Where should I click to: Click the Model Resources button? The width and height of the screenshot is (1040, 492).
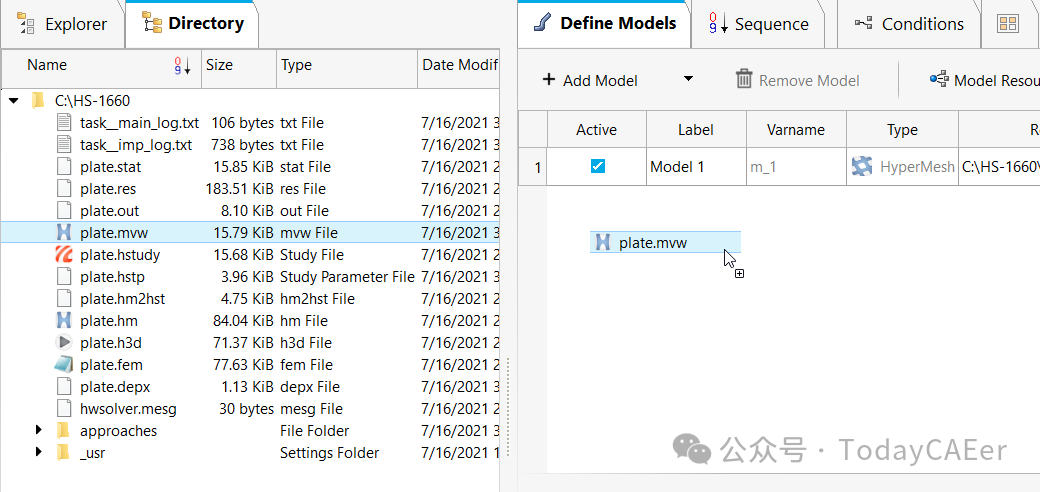tap(984, 80)
